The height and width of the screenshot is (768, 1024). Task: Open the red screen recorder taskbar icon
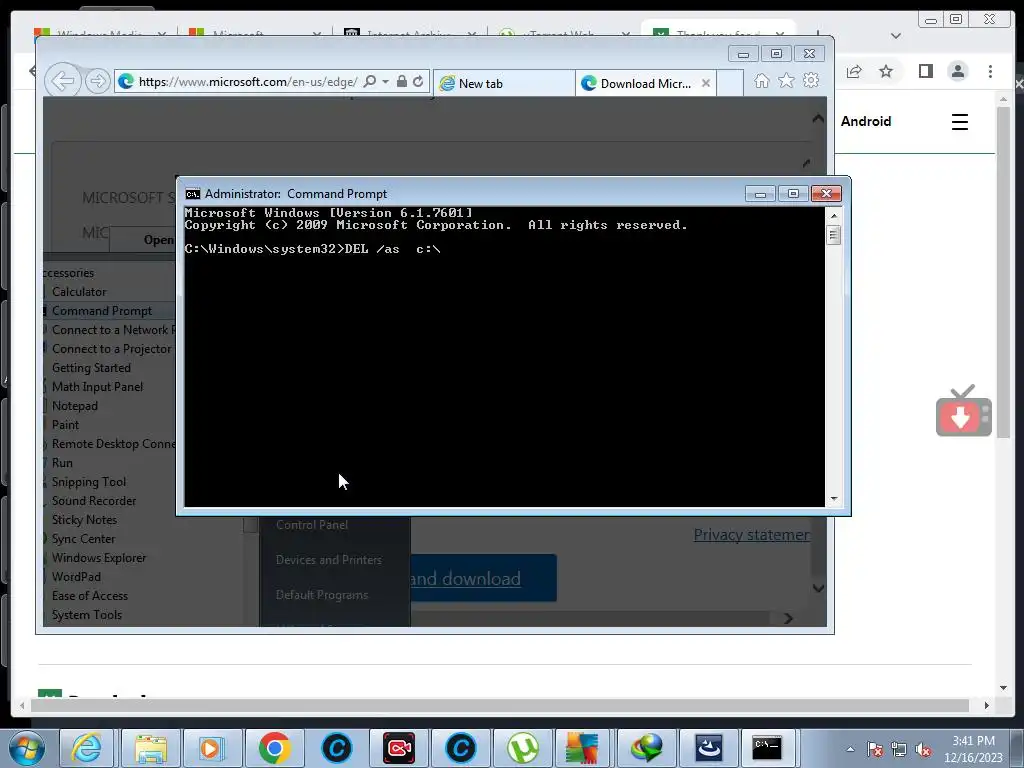[398, 748]
